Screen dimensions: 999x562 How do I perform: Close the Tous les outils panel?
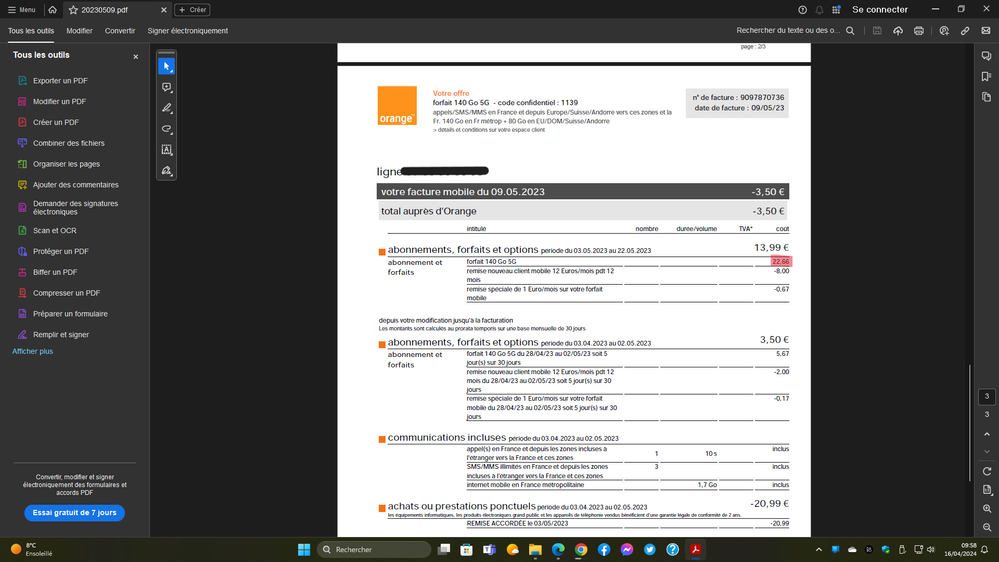coord(136,56)
